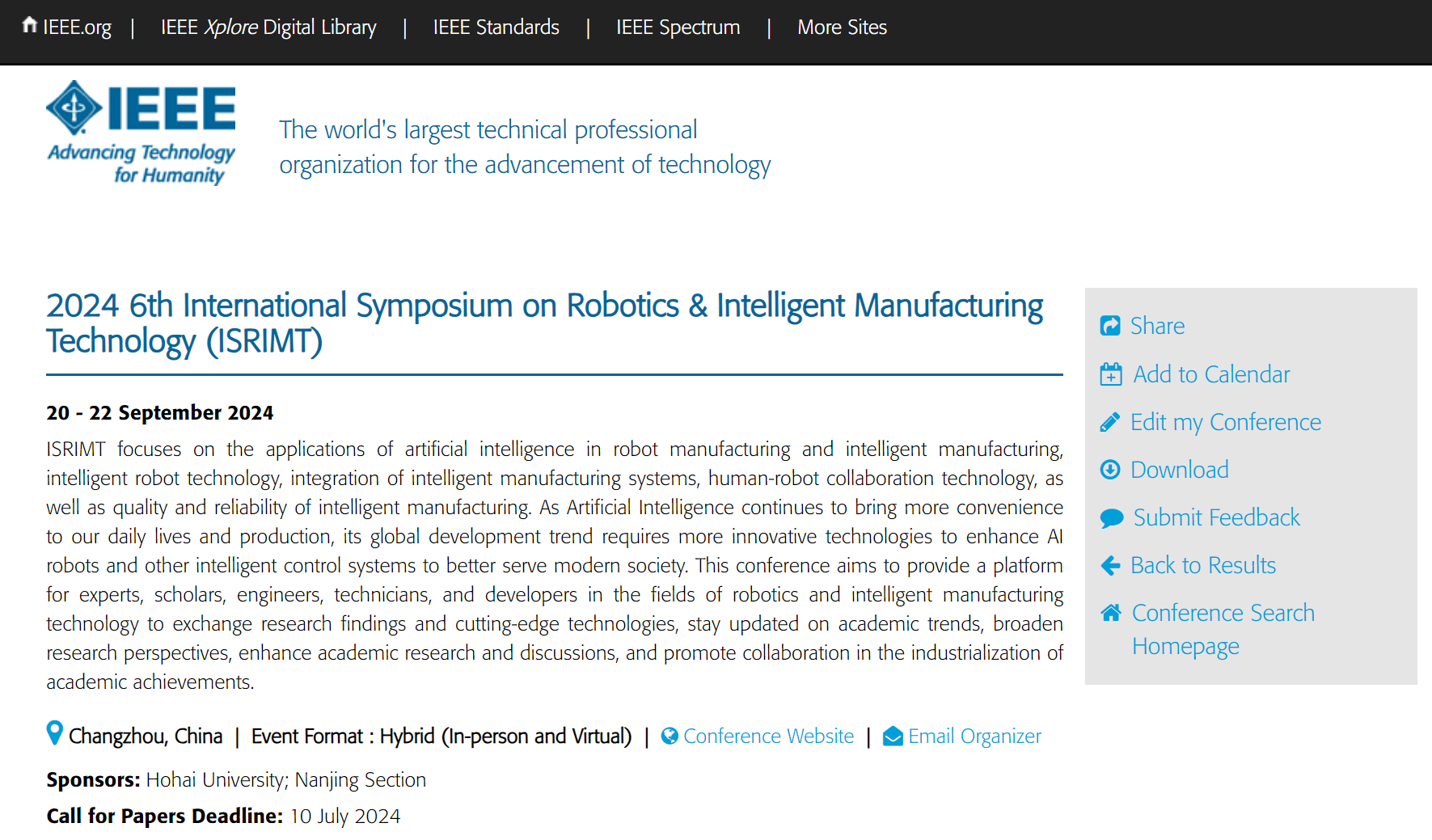Open IEEE Standards in top bar
The image size is (1432, 840).
coord(496,27)
